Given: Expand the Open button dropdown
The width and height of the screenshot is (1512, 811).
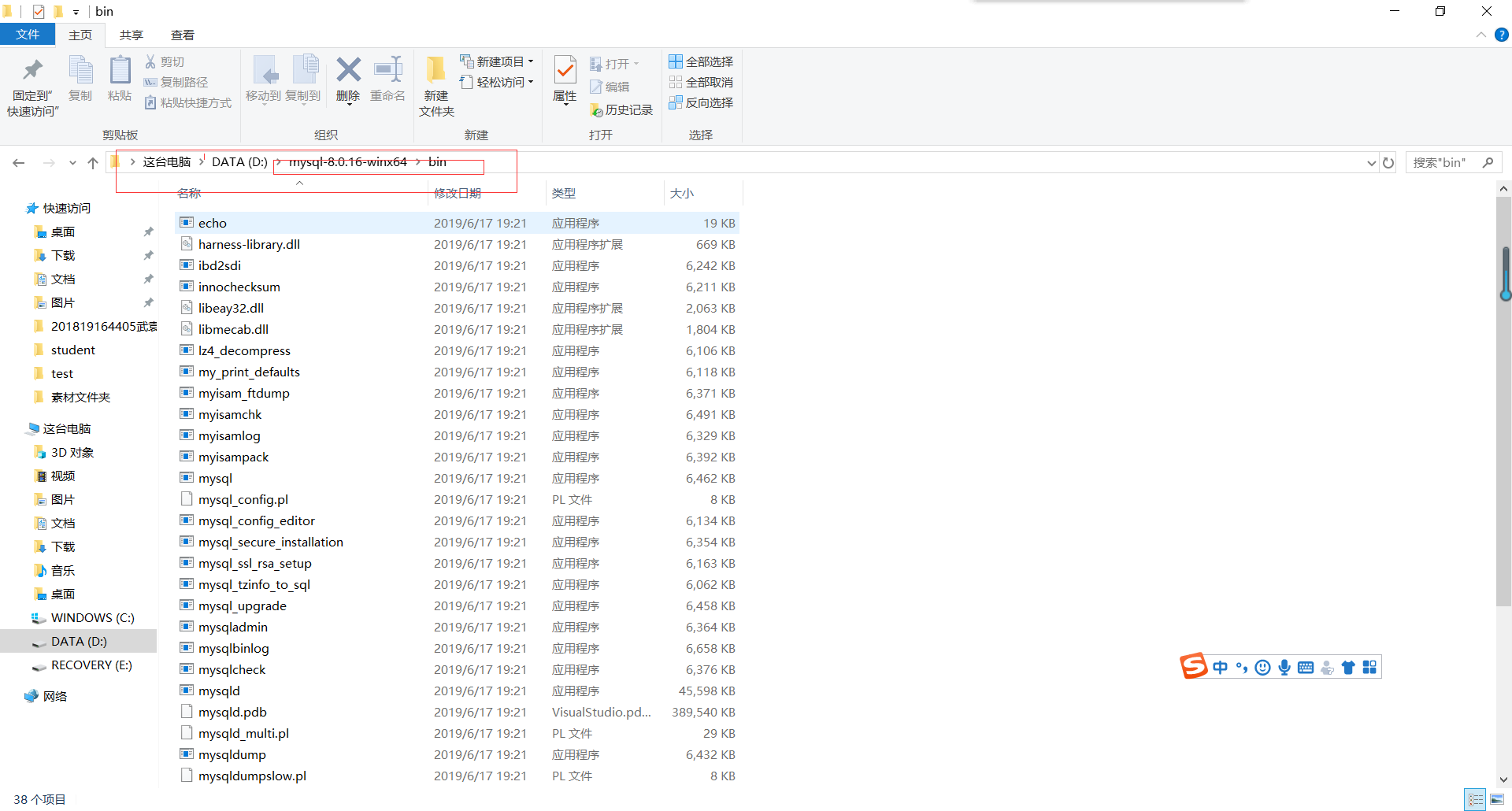Looking at the screenshot, I should (636, 64).
